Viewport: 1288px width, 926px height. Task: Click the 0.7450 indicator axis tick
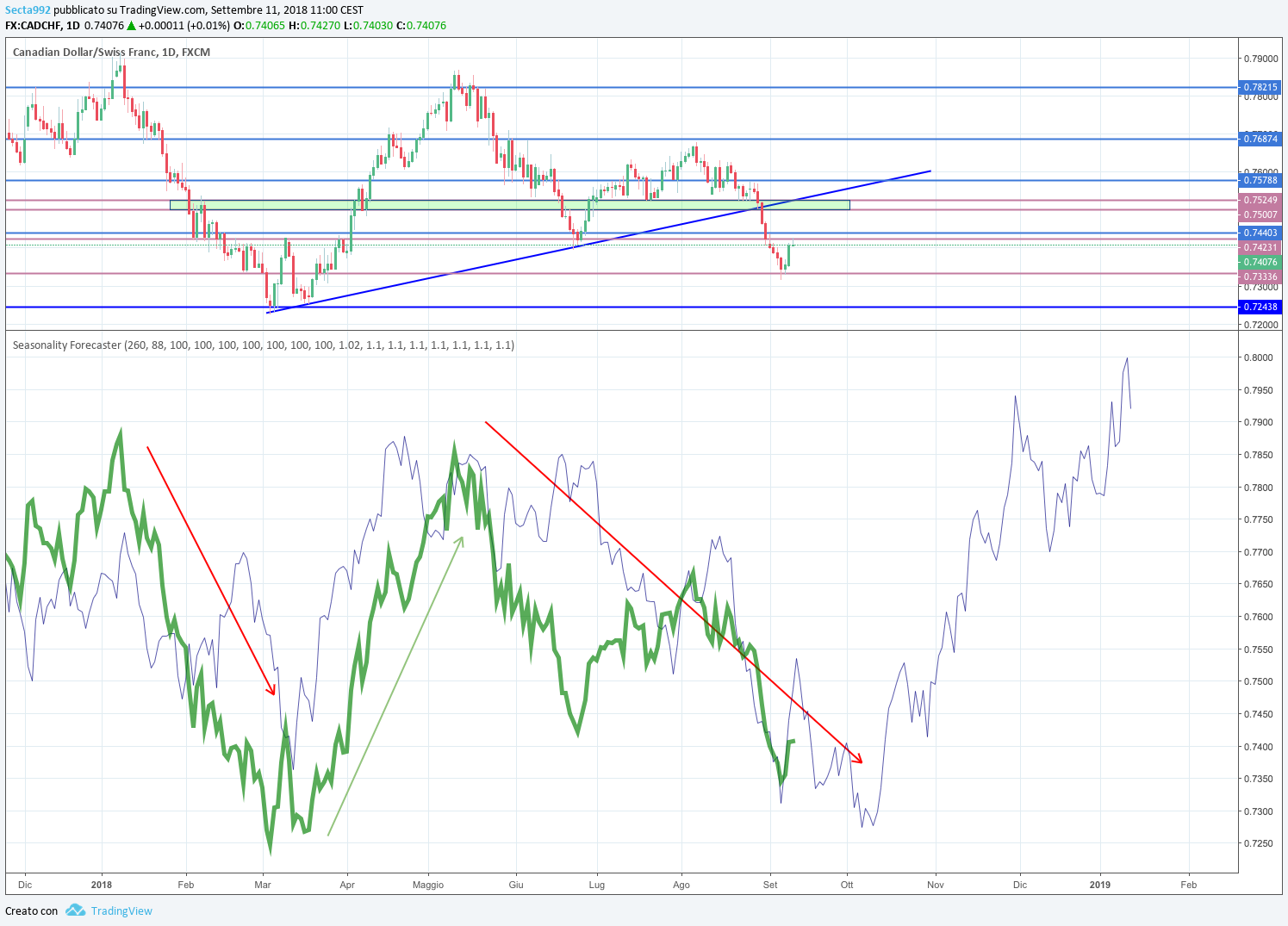[x=1260, y=714]
